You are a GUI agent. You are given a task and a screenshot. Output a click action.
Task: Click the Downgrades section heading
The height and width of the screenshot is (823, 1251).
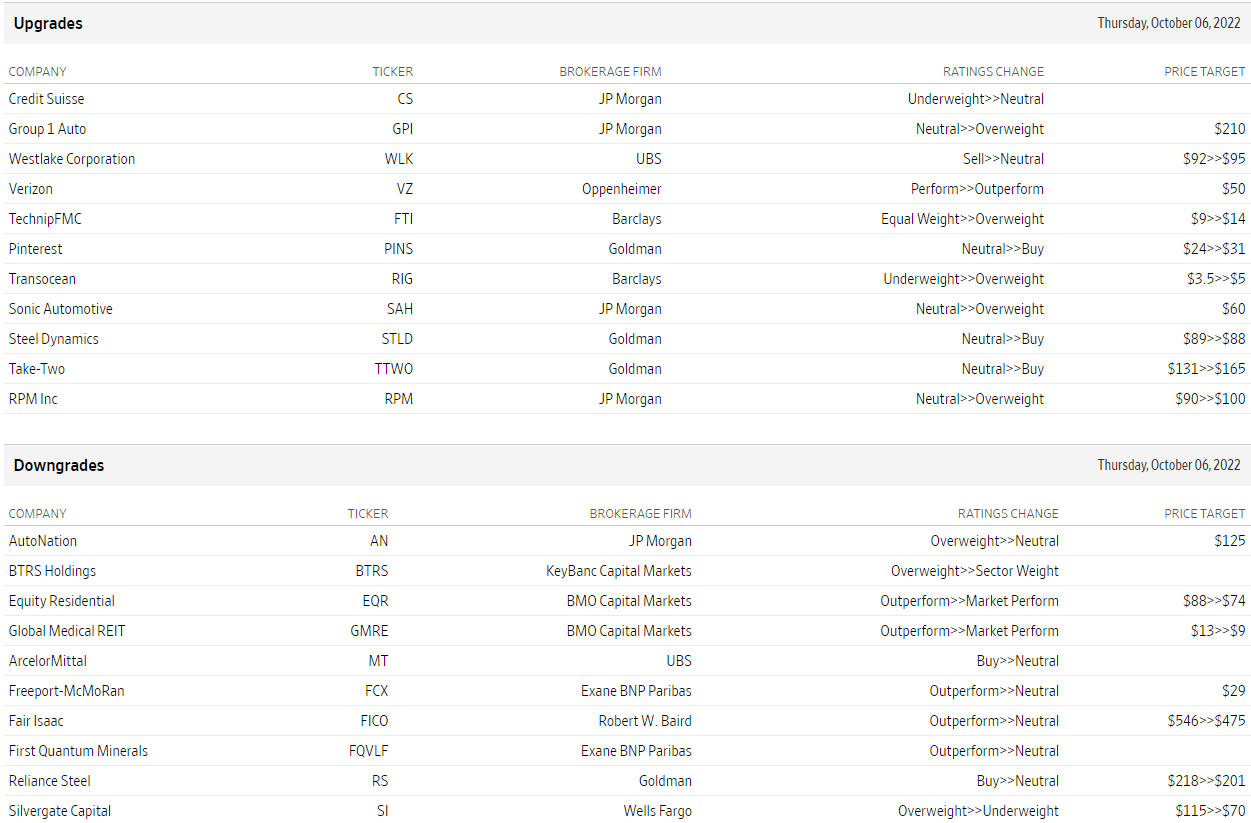59,465
